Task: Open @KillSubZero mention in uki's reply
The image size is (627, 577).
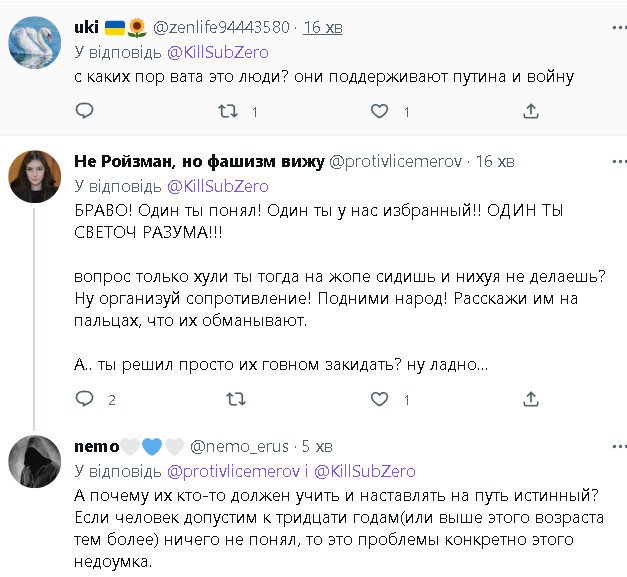Action: pyautogui.click(x=217, y=52)
